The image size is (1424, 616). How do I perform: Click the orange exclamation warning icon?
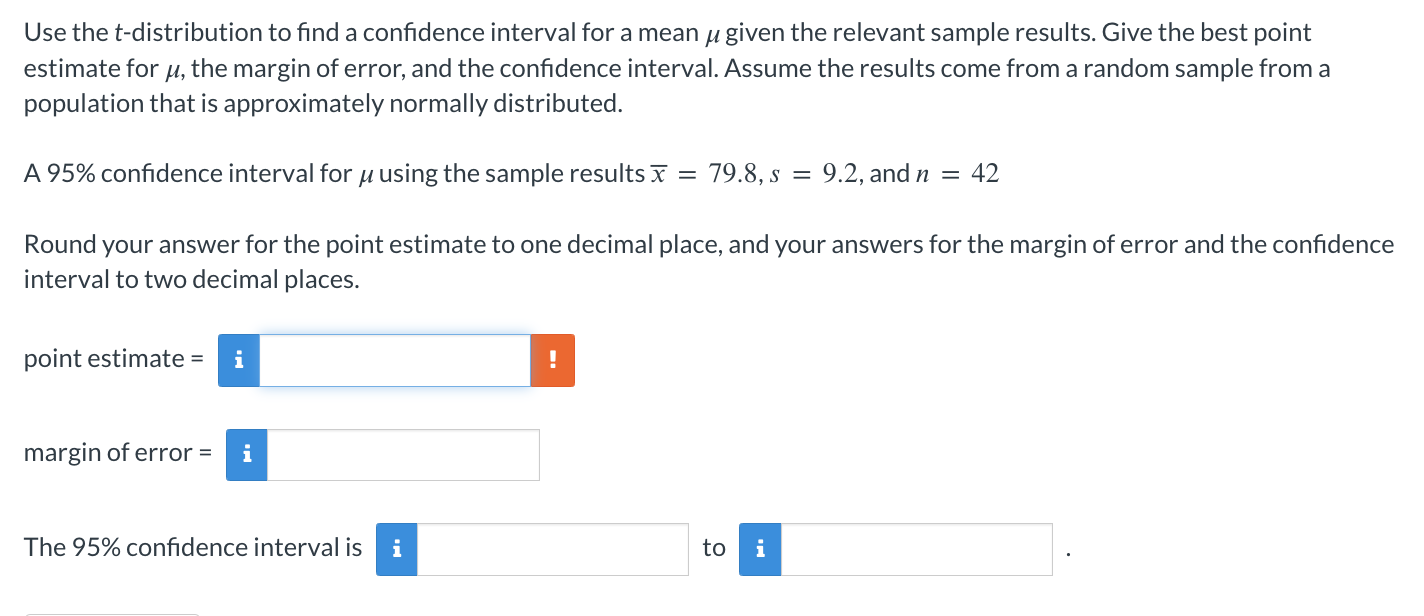point(553,360)
